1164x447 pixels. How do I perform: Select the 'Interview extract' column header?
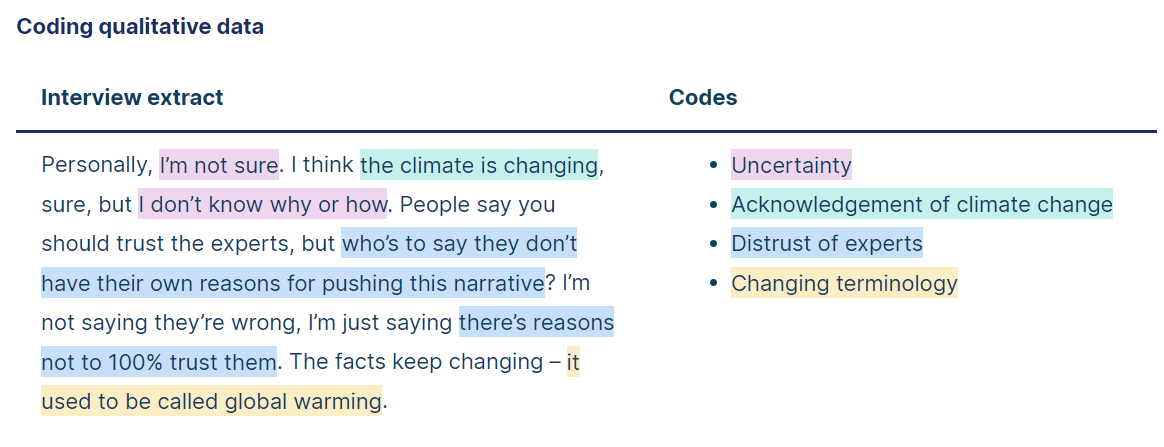click(132, 97)
